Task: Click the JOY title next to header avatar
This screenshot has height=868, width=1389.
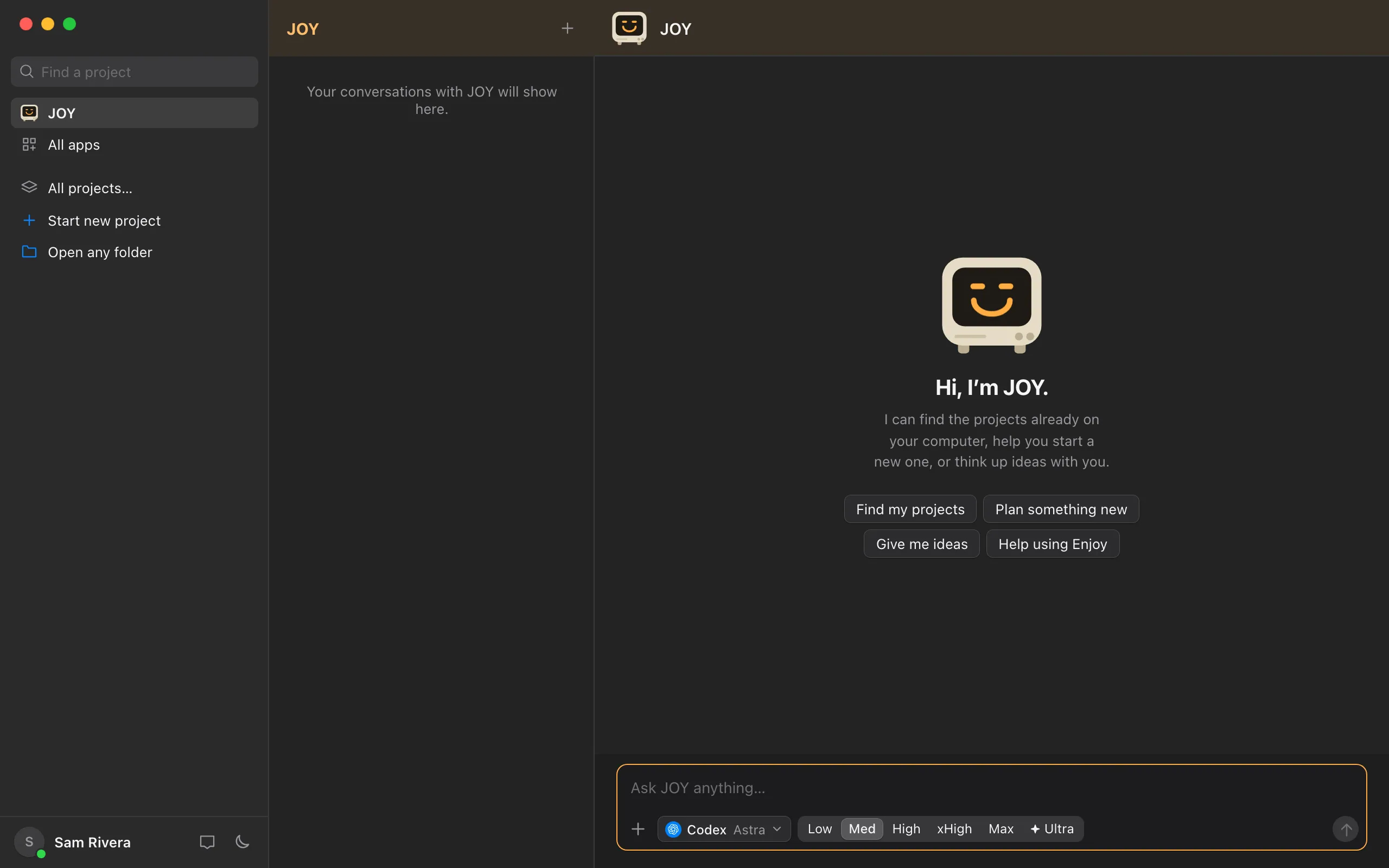Action: [675, 29]
